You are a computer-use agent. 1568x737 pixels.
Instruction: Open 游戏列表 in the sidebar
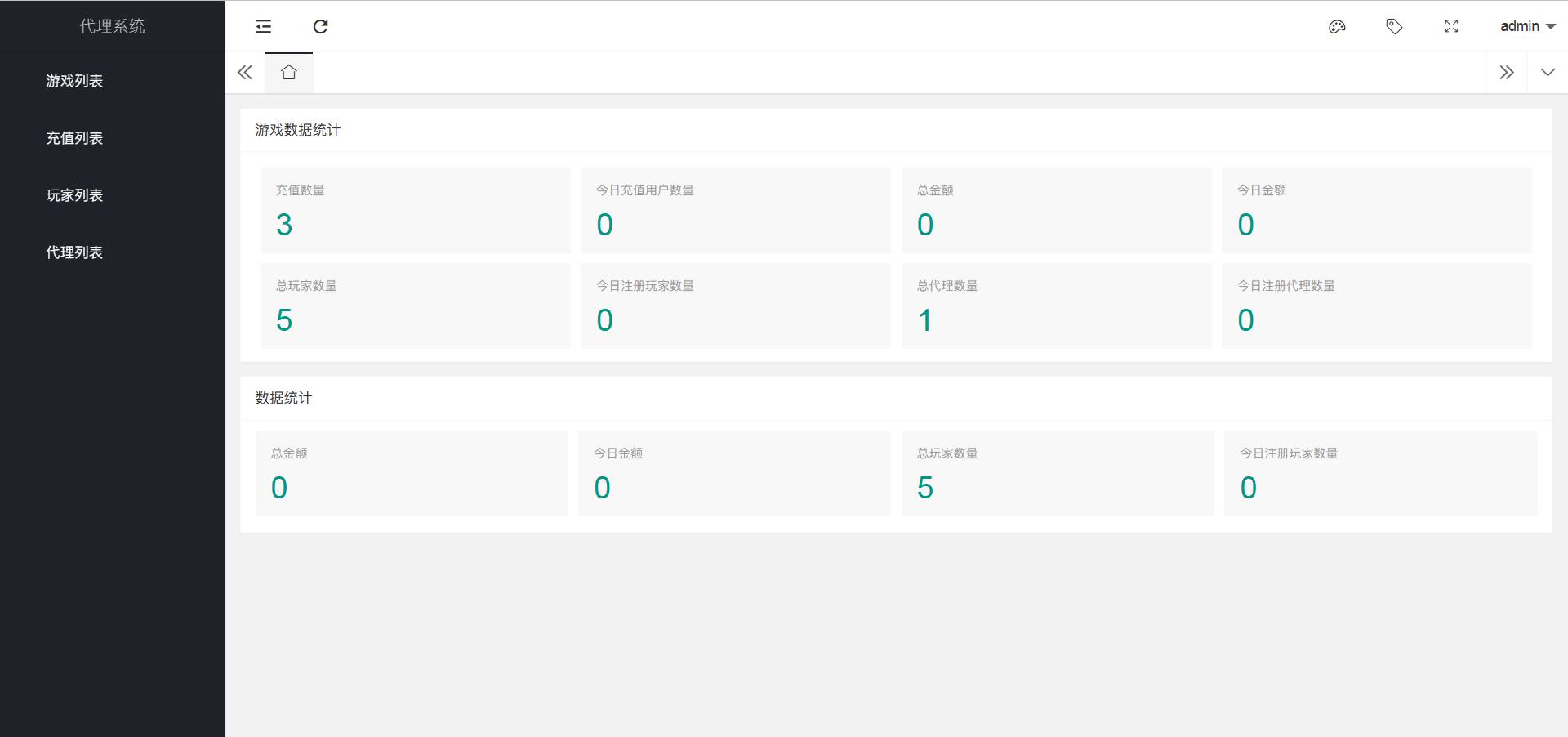[74, 81]
